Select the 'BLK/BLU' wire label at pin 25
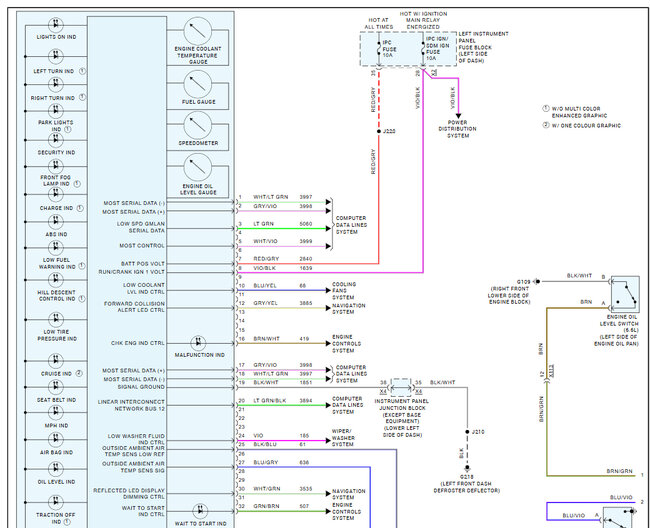Screen dimensions: 650x528 click(265, 444)
